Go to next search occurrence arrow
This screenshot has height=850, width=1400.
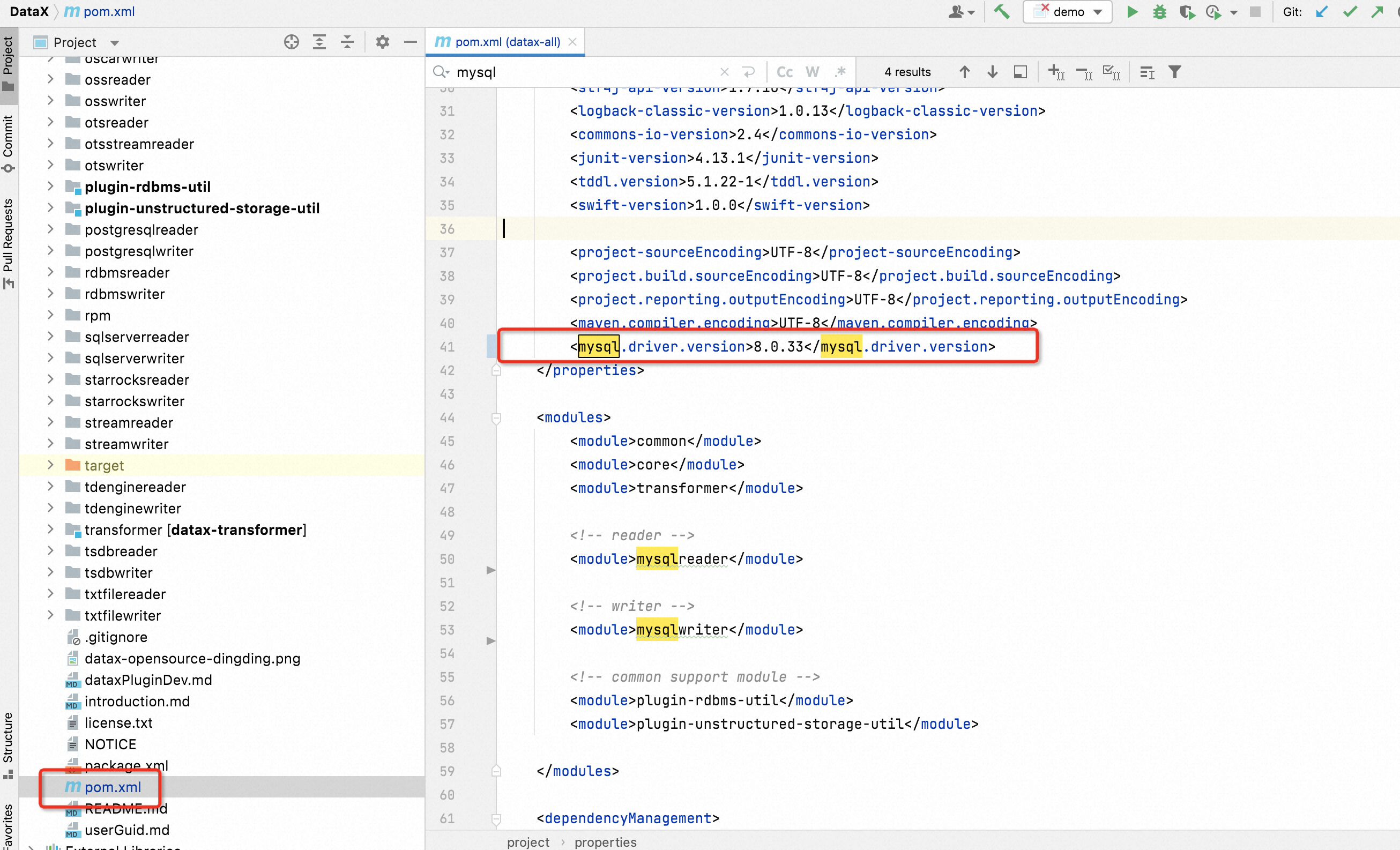pos(993,72)
